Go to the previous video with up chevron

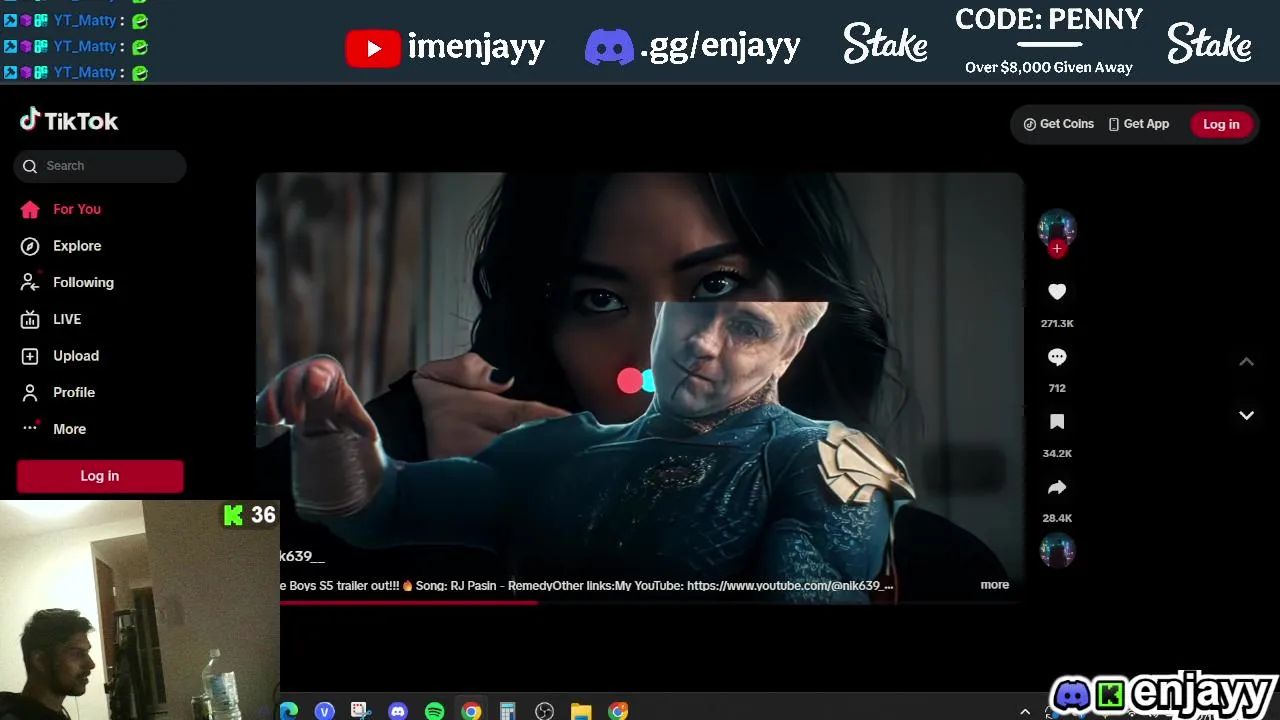click(x=1246, y=362)
